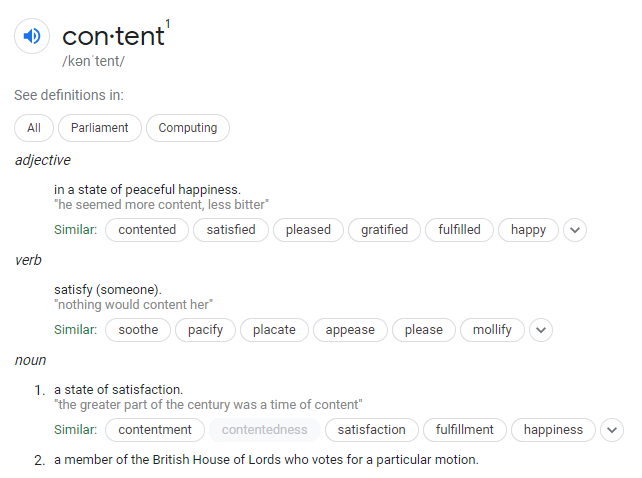
Task: Open the synonym appease
Action: point(350,330)
